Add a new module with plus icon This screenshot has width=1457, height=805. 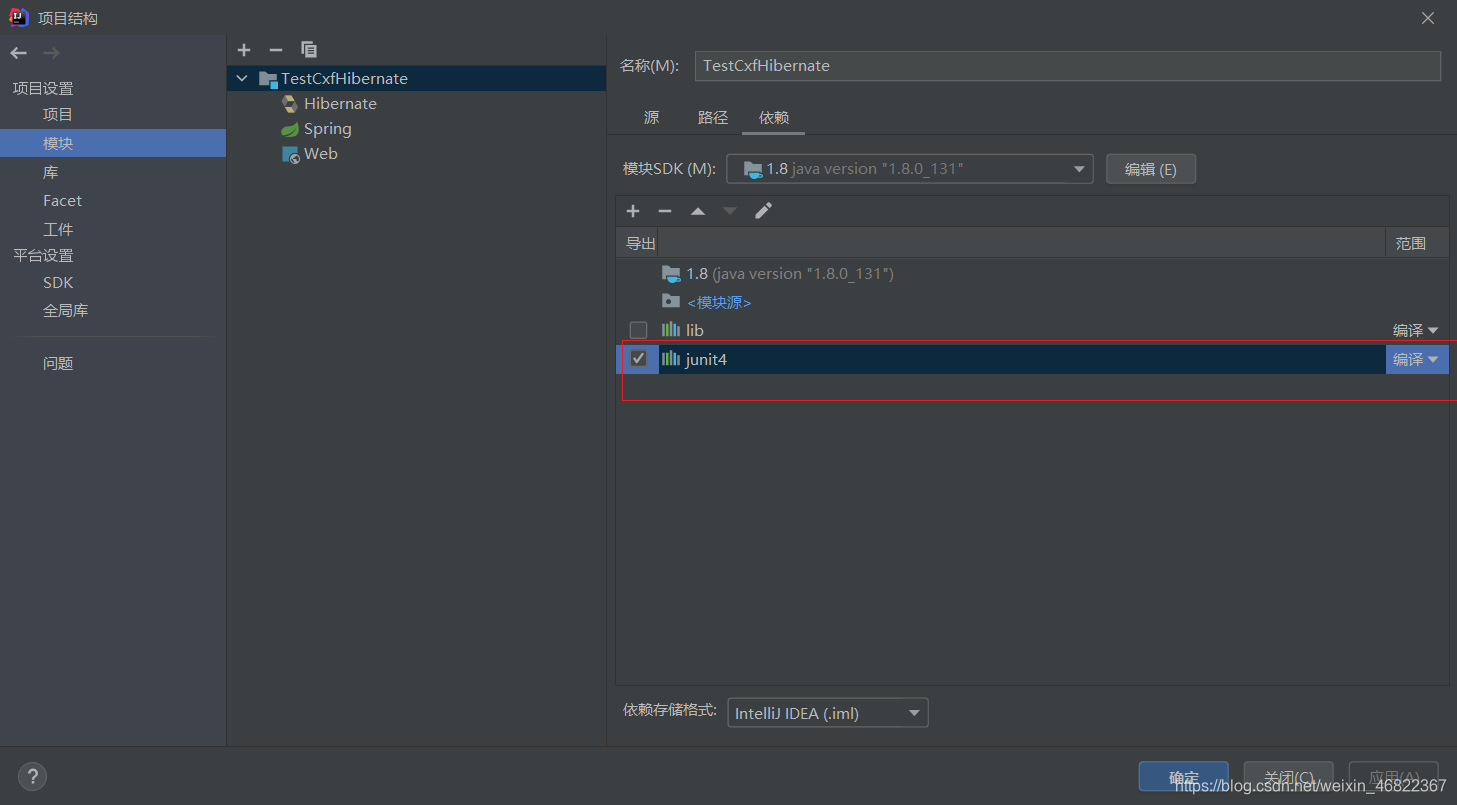pyautogui.click(x=244, y=49)
